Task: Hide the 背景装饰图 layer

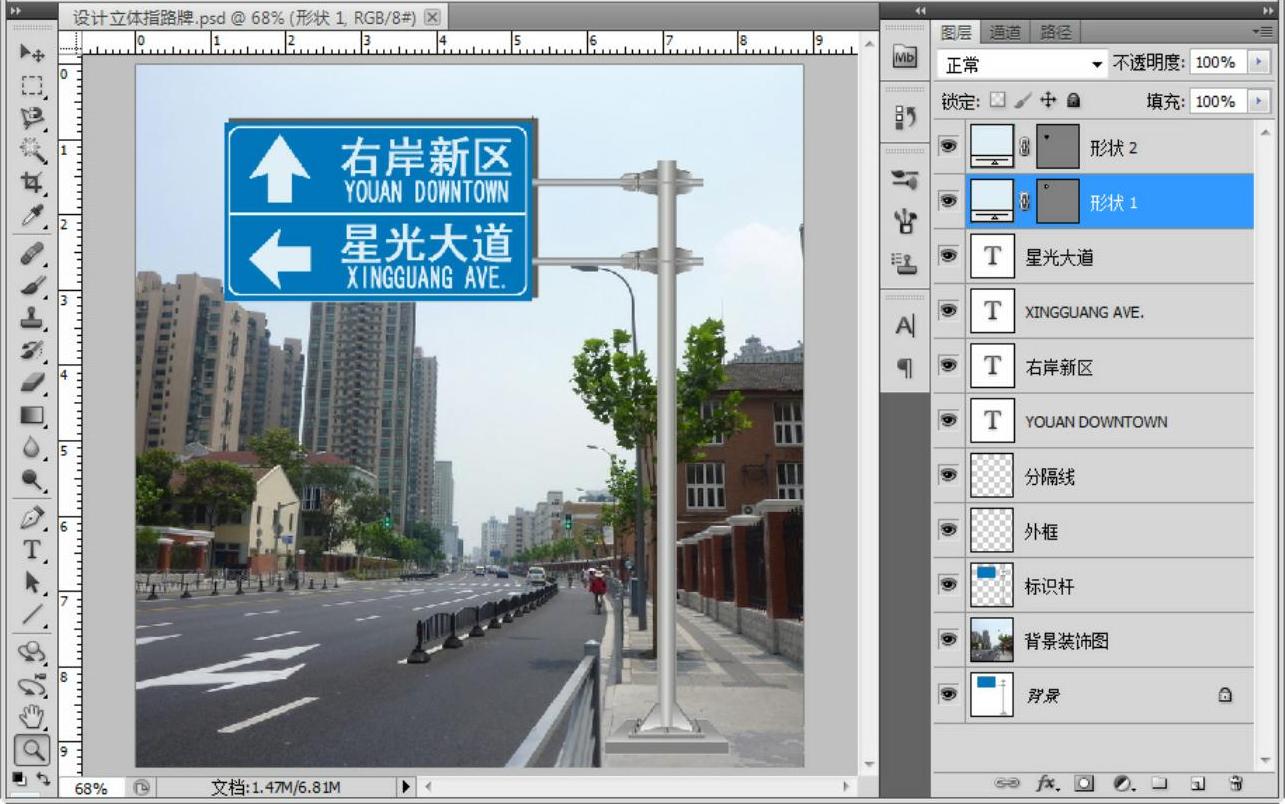Action: click(x=948, y=639)
